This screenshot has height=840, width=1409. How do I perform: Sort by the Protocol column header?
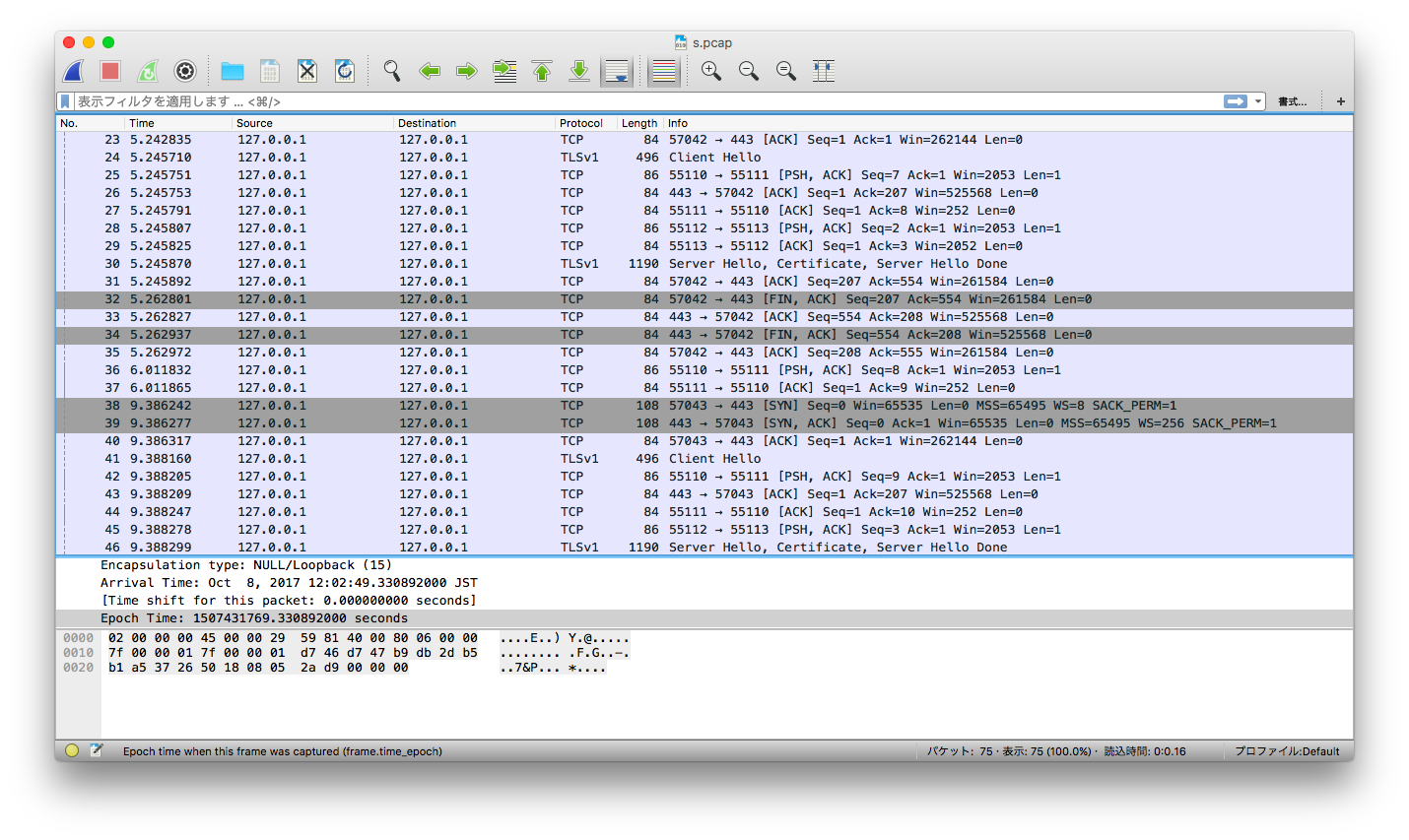[585, 123]
